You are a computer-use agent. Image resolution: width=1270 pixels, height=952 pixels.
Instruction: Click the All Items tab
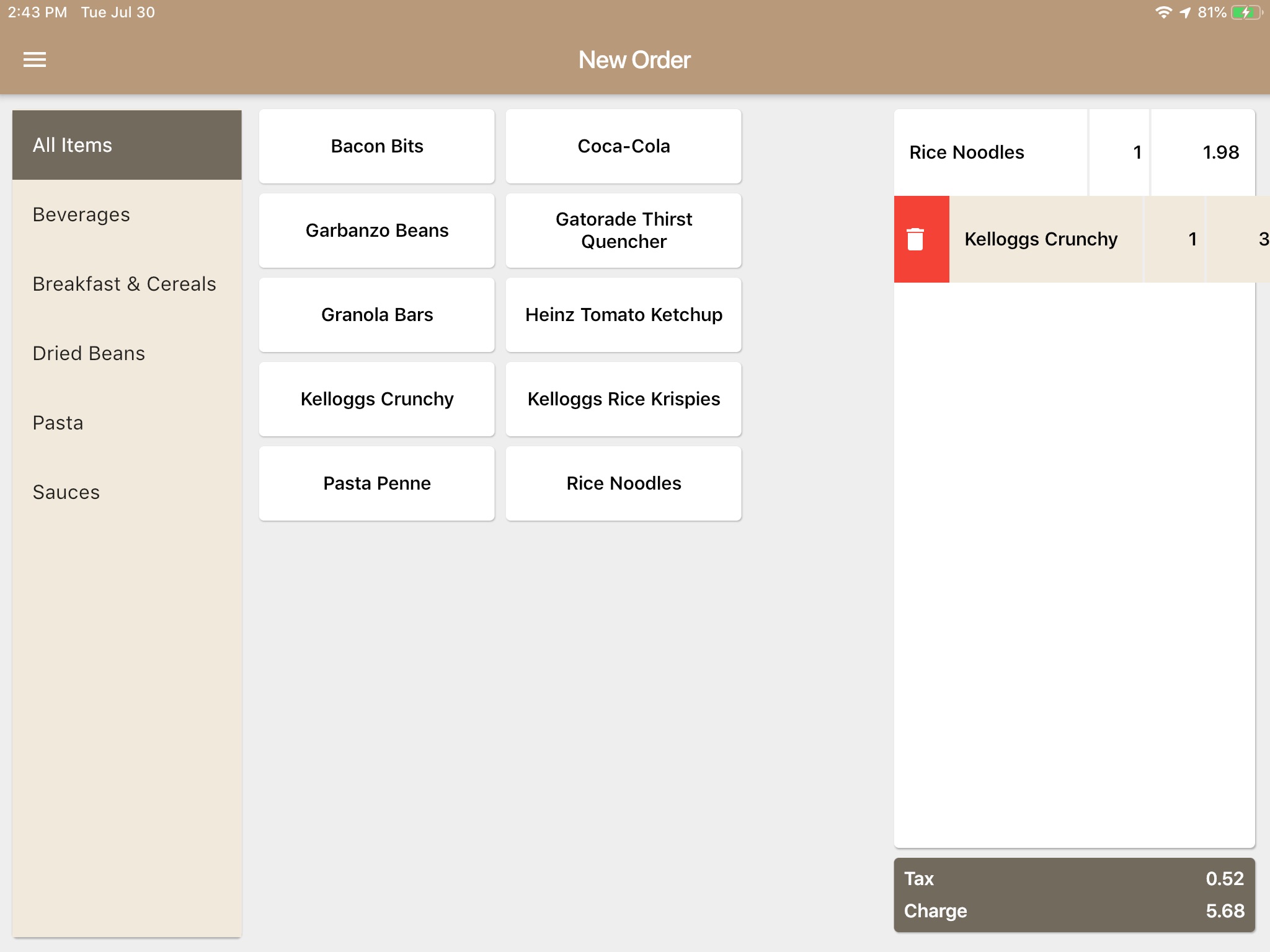(127, 145)
